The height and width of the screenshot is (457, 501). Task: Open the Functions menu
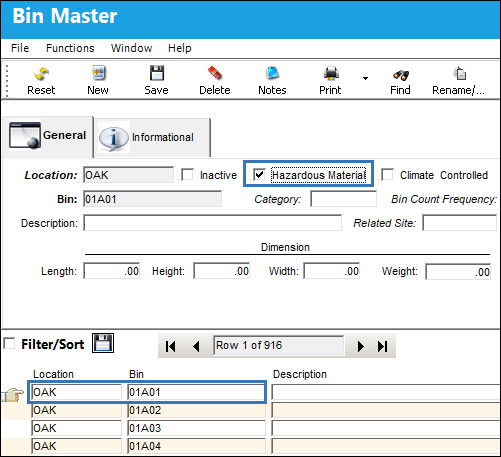[x=70, y=48]
